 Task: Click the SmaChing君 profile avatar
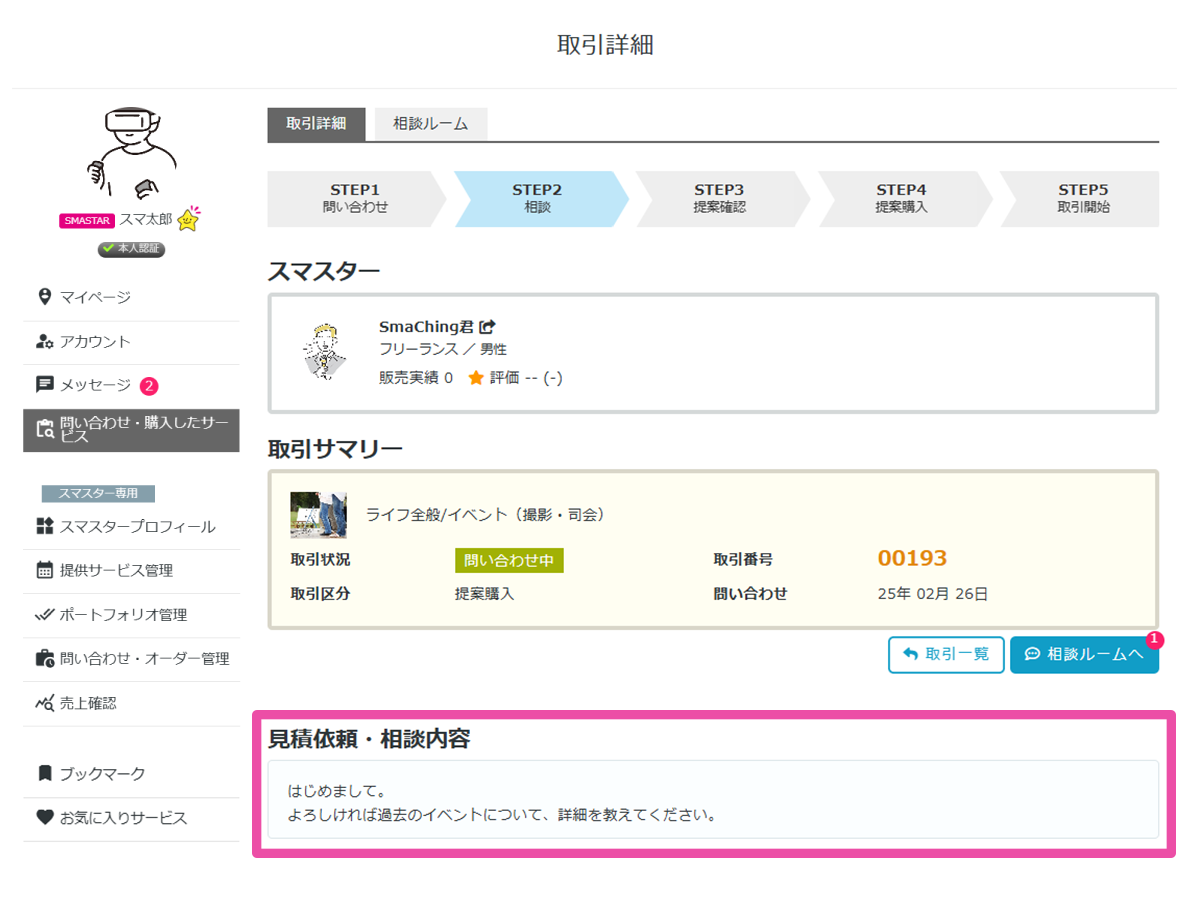pos(323,351)
